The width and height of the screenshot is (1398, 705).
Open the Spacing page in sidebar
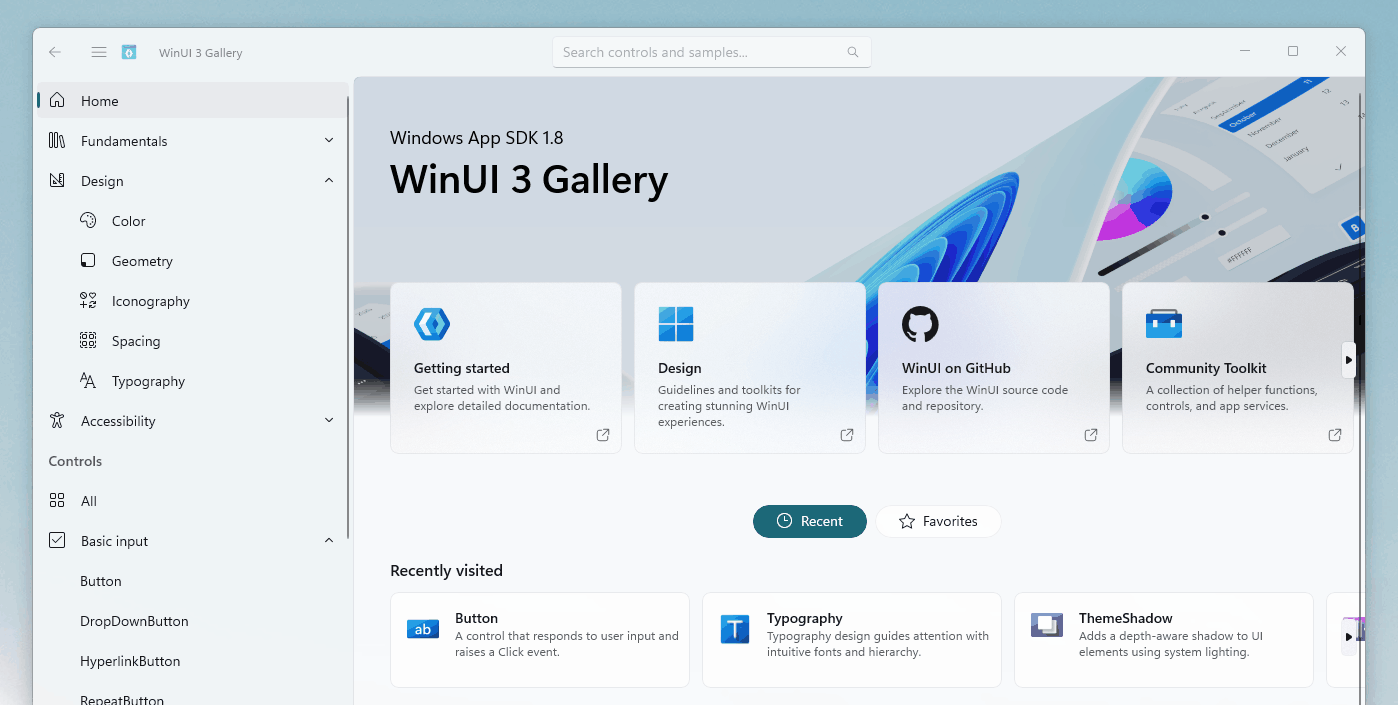193,341
